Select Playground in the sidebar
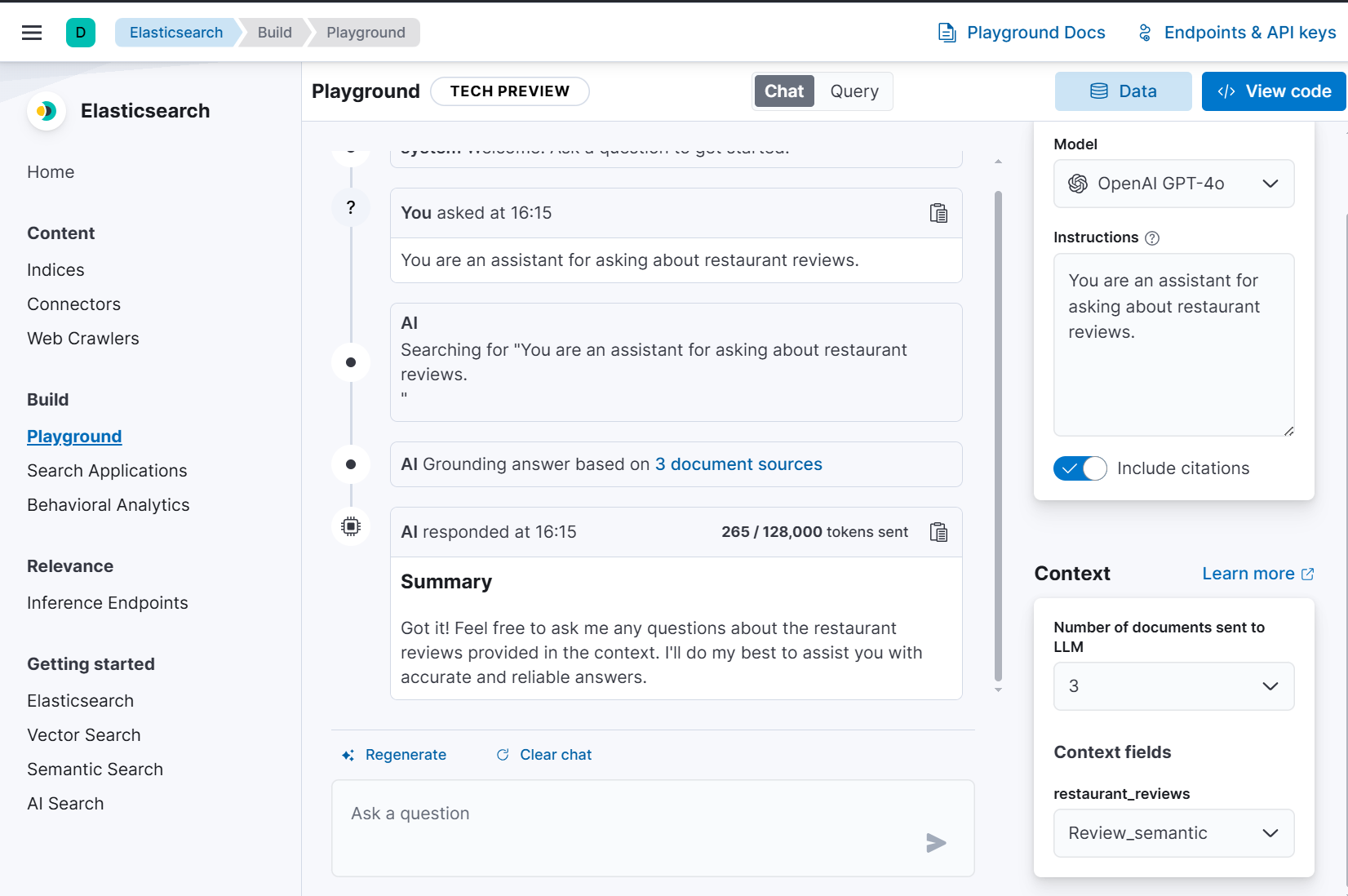The height and width of the screenshot is (896, 1348). [x=74, y=437]
